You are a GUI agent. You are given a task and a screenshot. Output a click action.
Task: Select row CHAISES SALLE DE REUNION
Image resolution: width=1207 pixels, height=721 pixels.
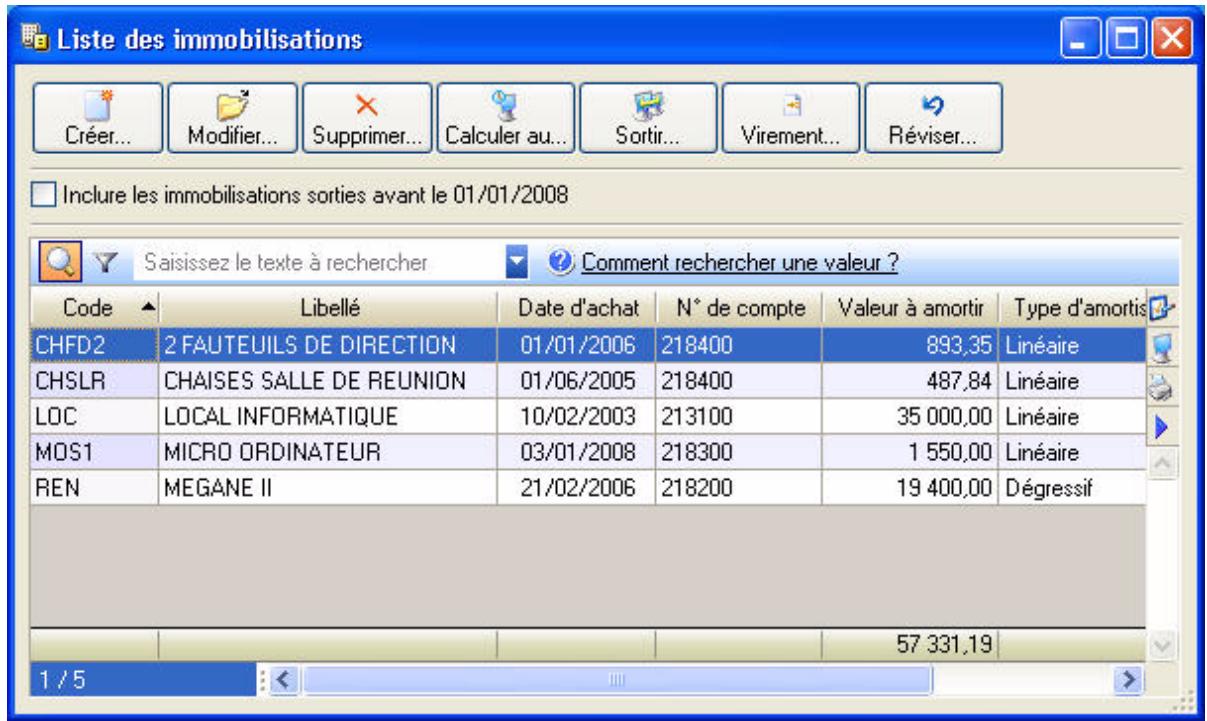tap(588, 380)
